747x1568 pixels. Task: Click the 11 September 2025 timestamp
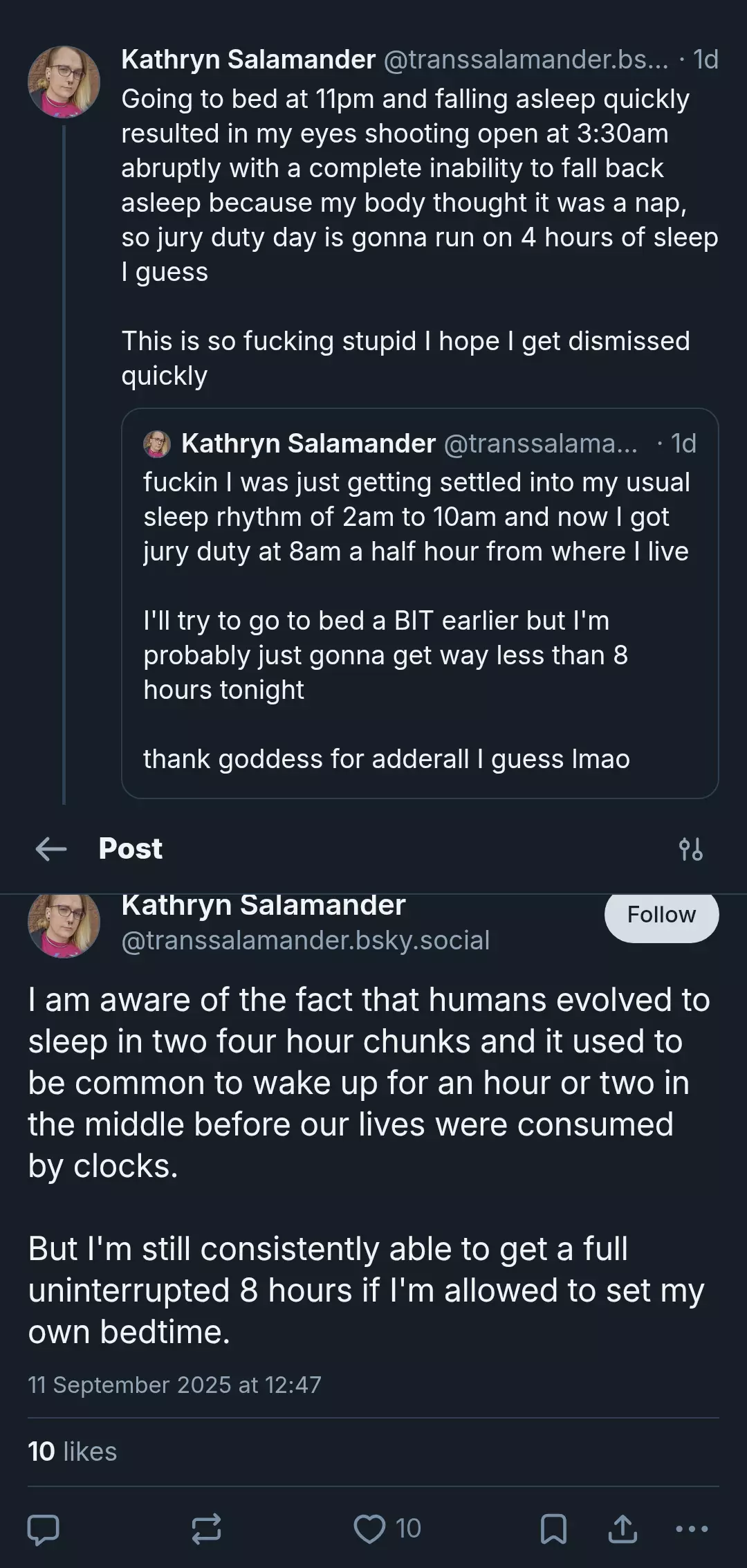[x=174, y=1385]
